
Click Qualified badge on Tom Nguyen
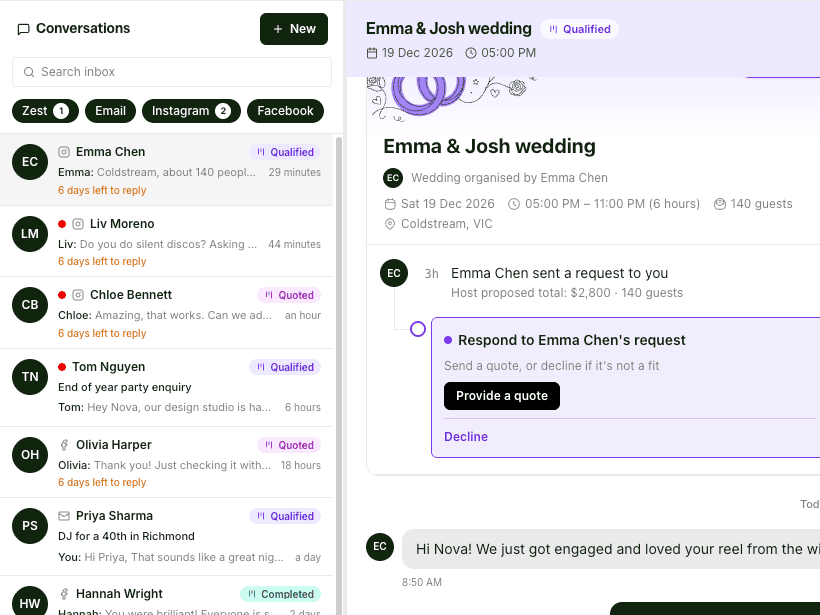[285, 367]
